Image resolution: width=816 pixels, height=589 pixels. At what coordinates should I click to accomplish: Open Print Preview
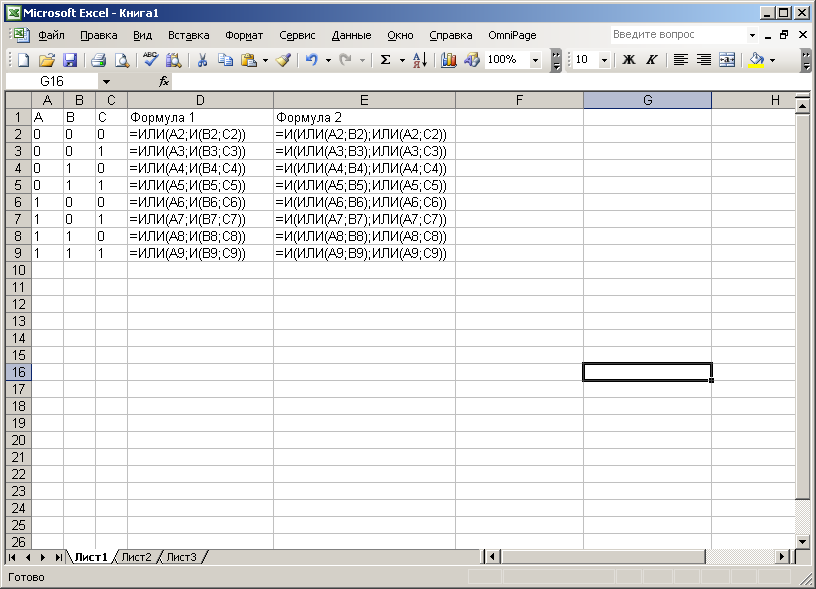(122, 60)
